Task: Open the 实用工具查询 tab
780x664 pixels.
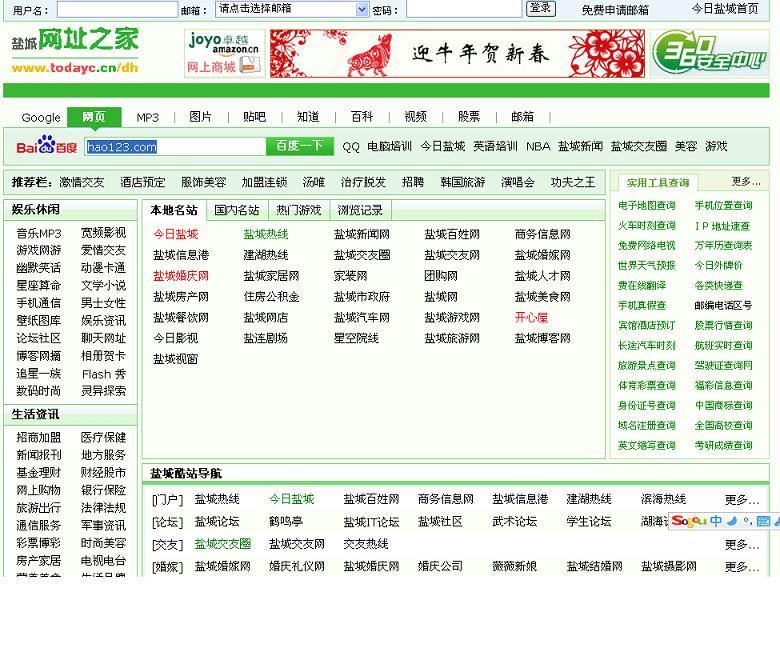Action: pyautogui.click(x=658, y=183)
